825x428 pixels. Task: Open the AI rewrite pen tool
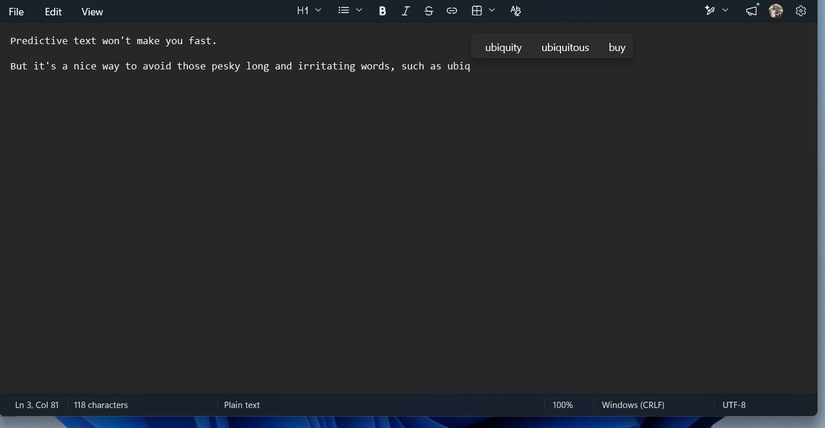710,11
